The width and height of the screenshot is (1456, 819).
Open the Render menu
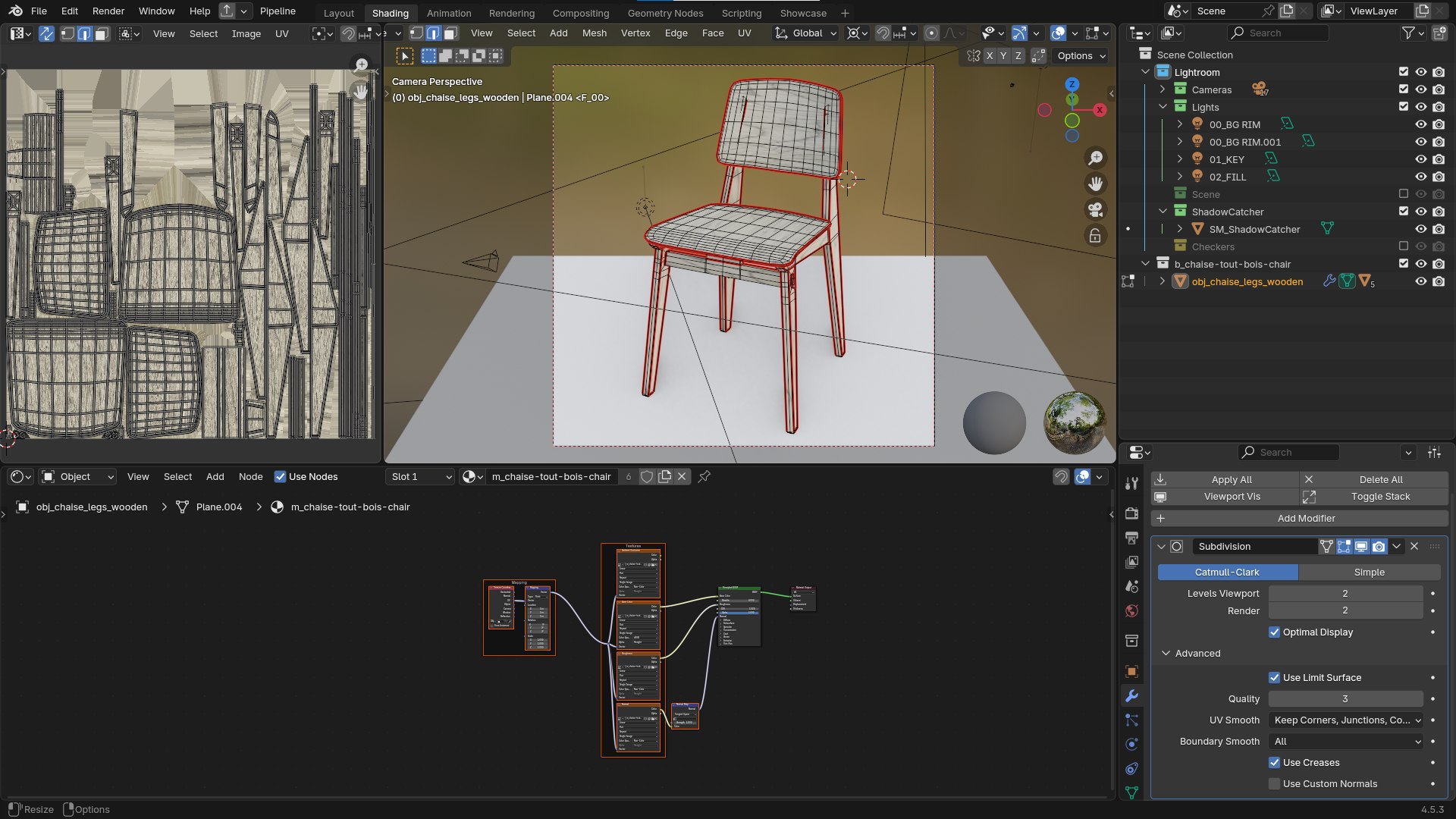pos(108,11)
